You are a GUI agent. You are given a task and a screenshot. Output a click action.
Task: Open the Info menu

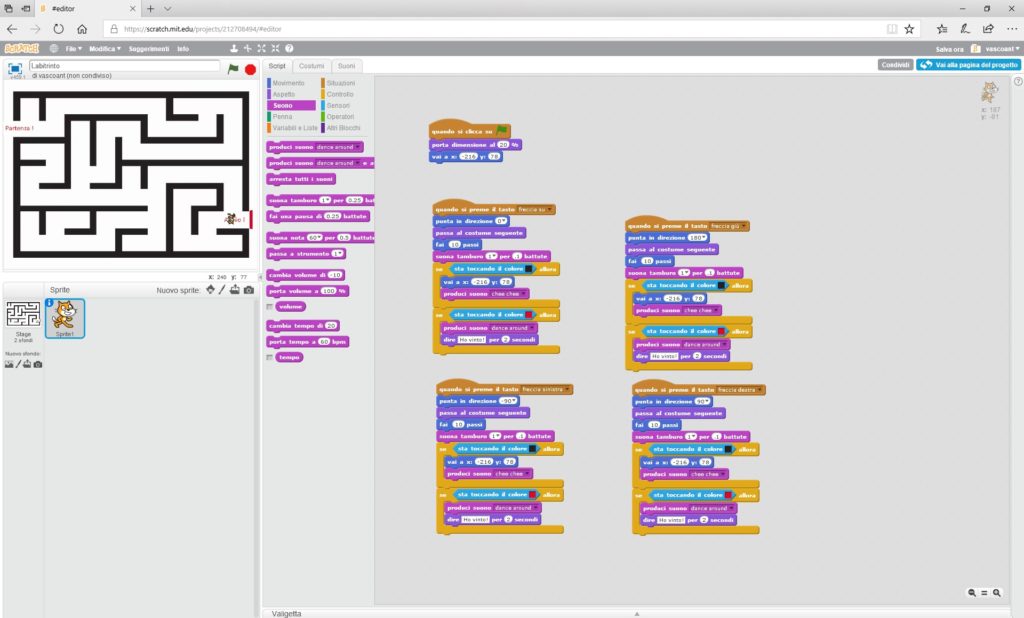[x=183, y=48]
